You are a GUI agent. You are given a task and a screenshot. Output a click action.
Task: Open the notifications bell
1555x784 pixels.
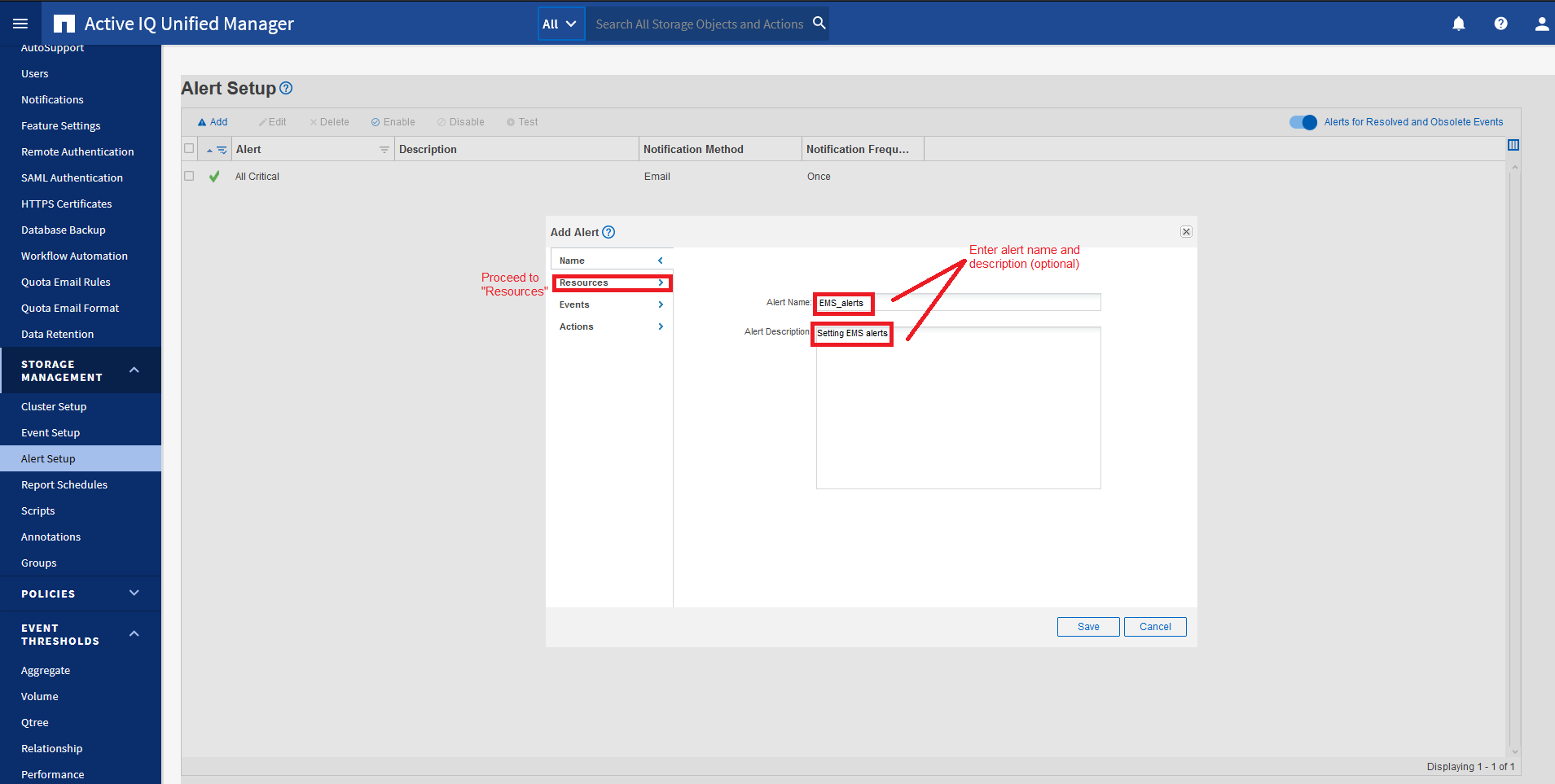click(x=1458, y=24)
